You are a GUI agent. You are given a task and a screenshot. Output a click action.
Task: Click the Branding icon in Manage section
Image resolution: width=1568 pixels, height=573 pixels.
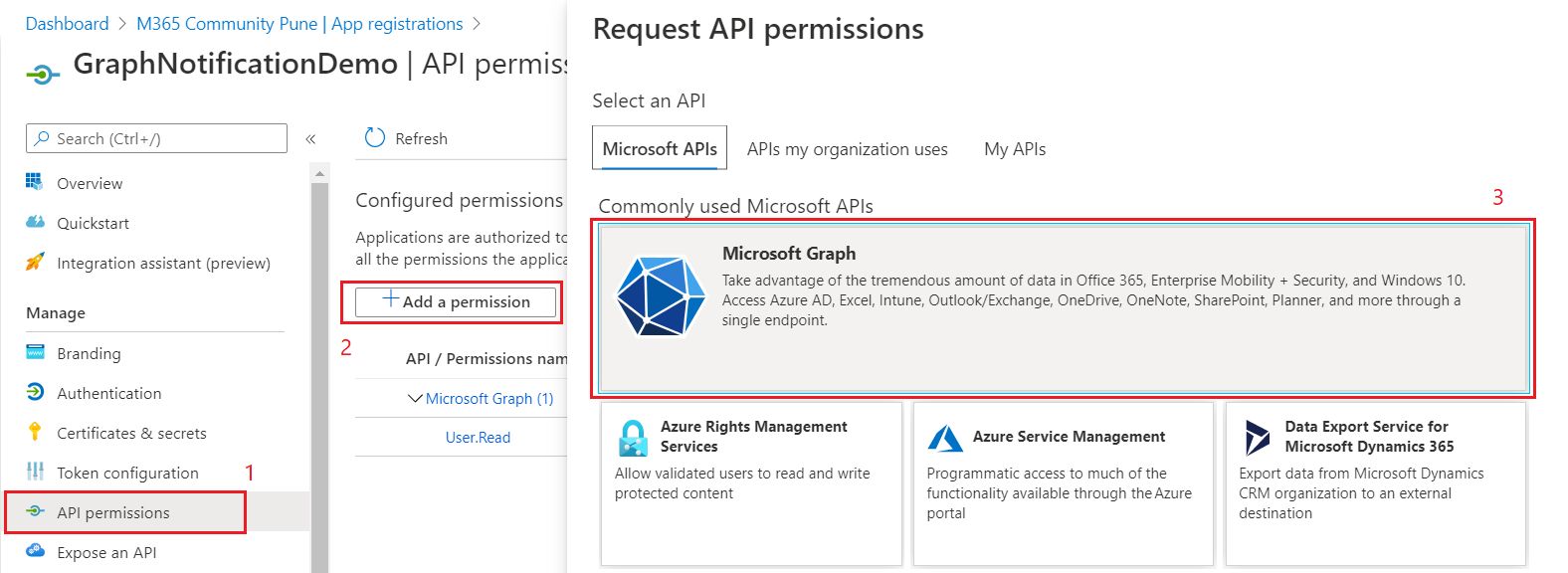tap(35, 352)
